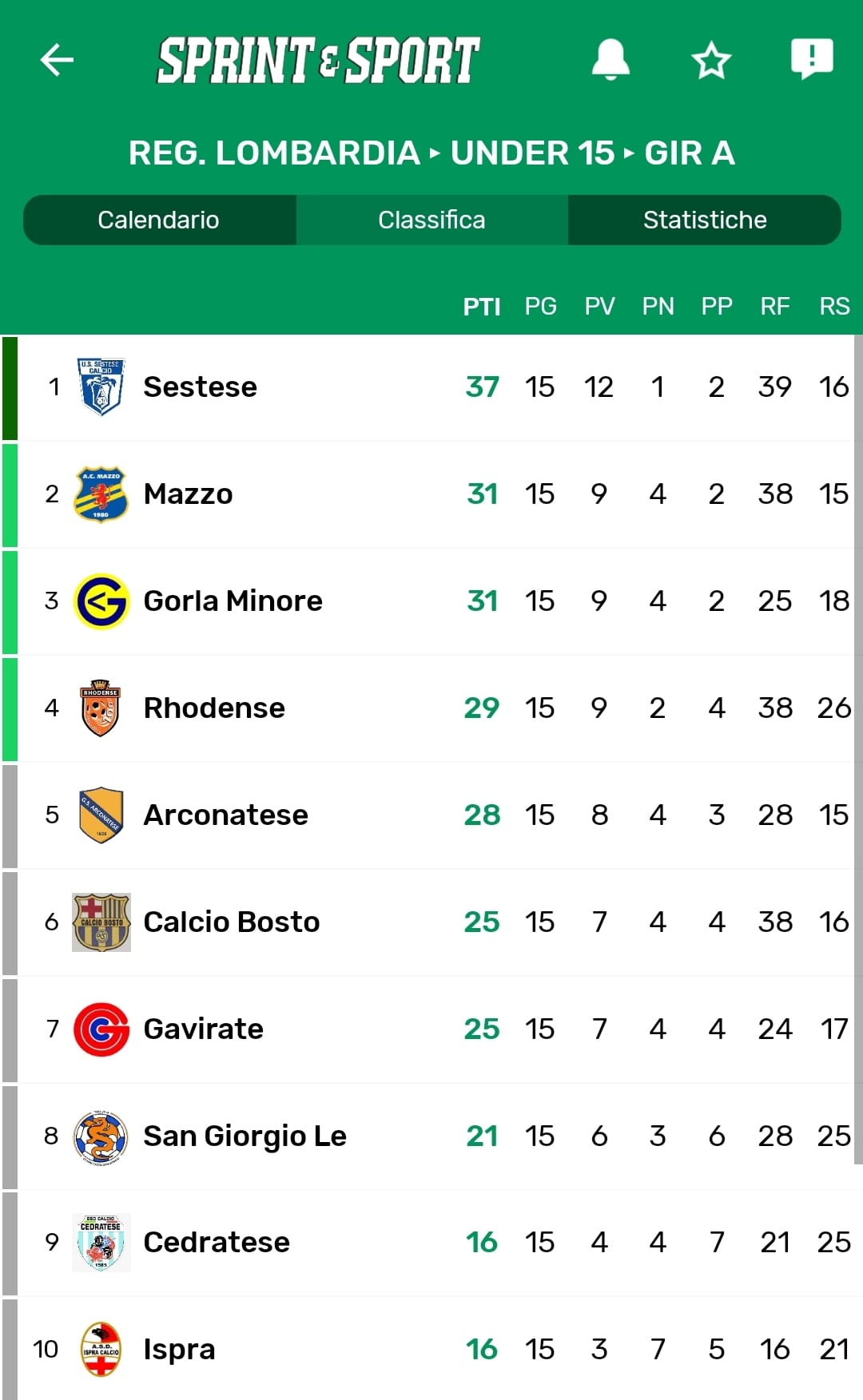Select the Cedratese team row name

tap(217, 1243)
